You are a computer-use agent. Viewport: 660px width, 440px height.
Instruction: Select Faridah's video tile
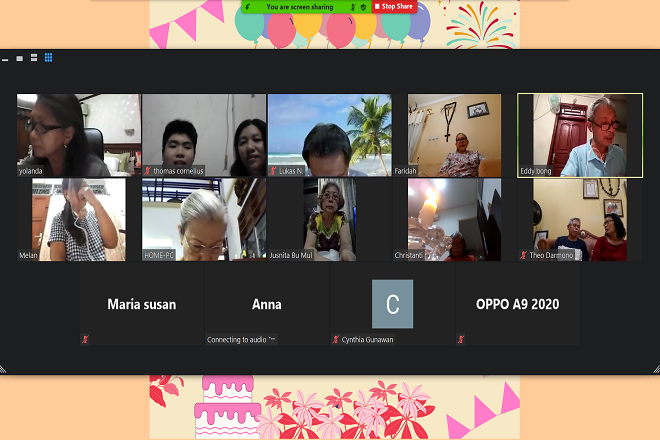tap(454, 135)
